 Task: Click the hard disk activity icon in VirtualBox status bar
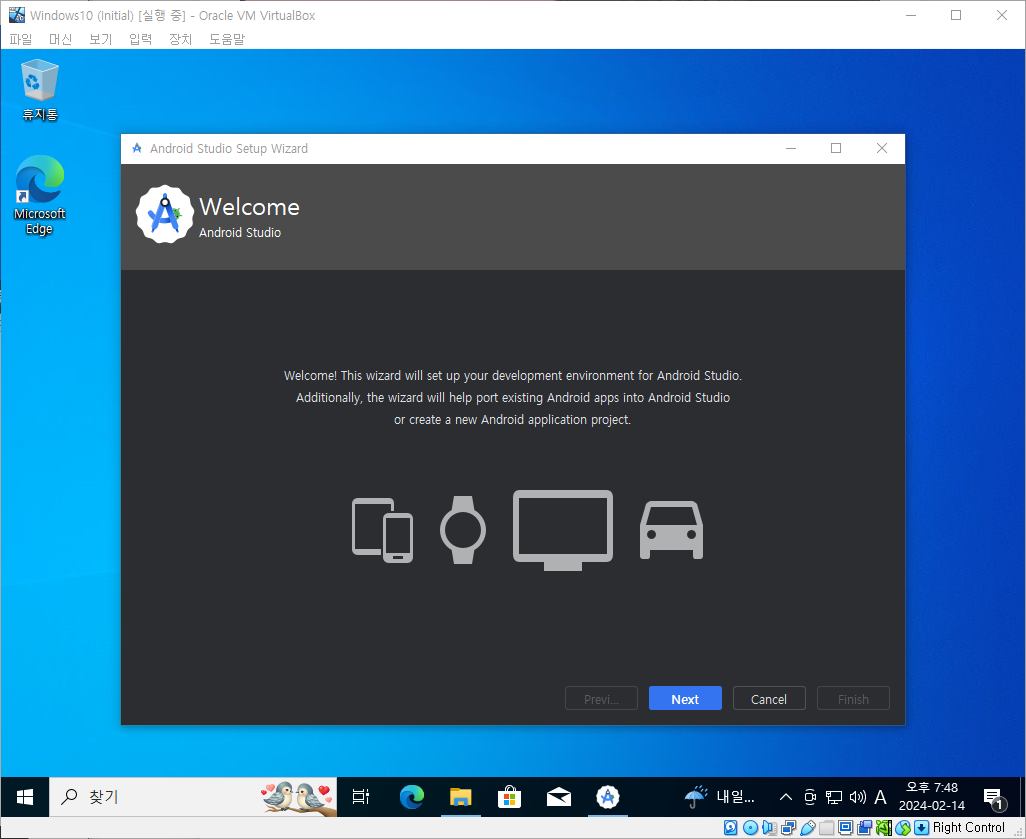click(x=731, y=828)
